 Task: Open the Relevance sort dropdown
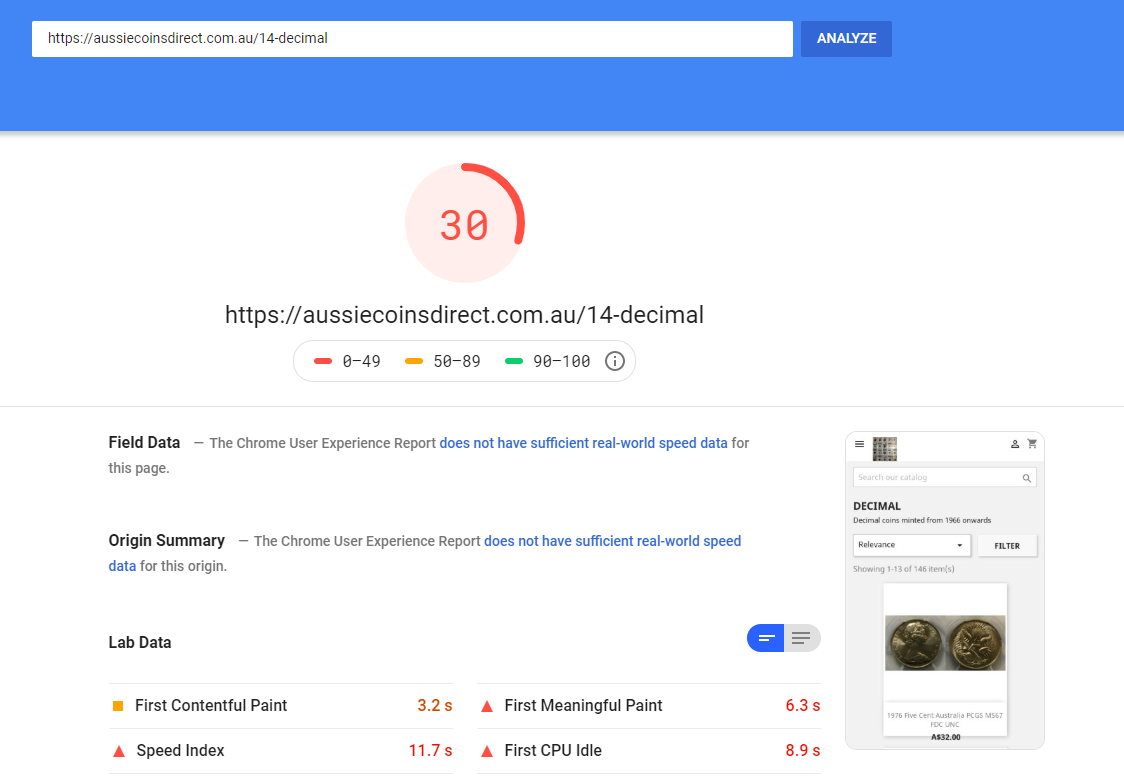(x=911, y=545)
